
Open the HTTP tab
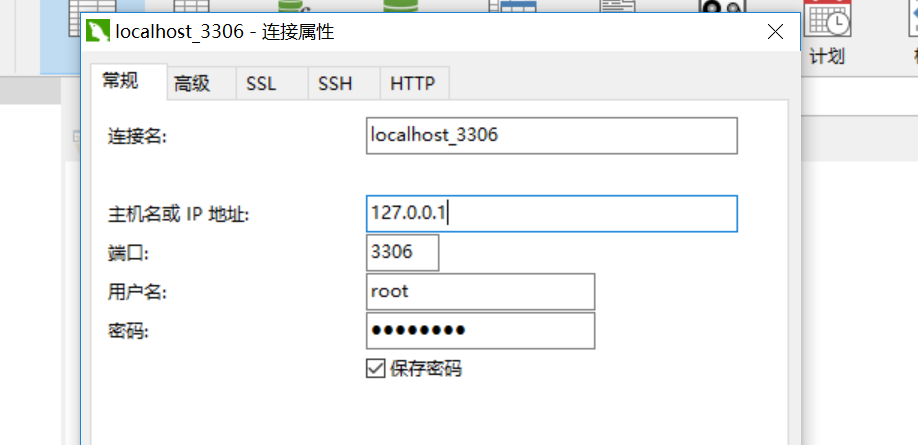[413, 84]
